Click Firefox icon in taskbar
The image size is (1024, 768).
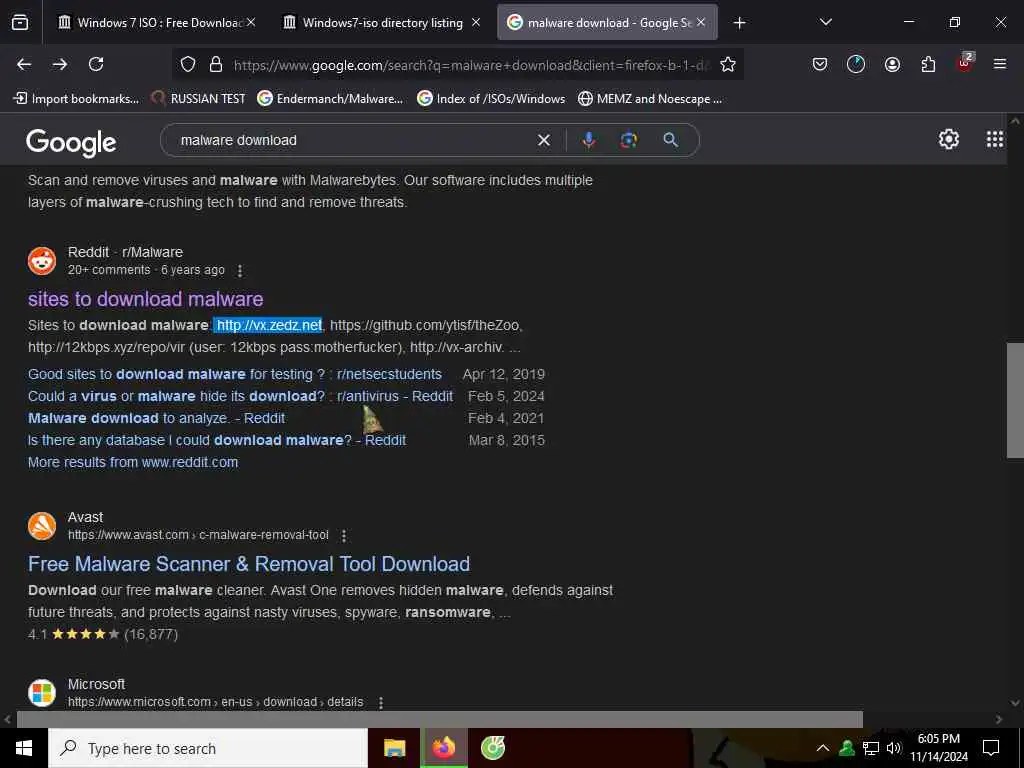click(443, 748)
